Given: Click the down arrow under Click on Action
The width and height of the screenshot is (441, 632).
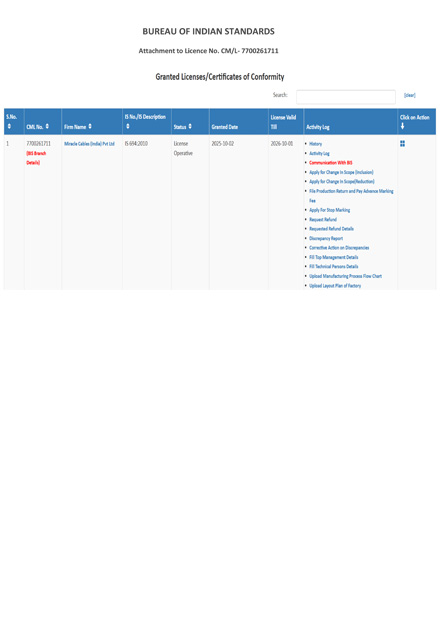Looking at the screenshot, I should (x=402, y=126).
